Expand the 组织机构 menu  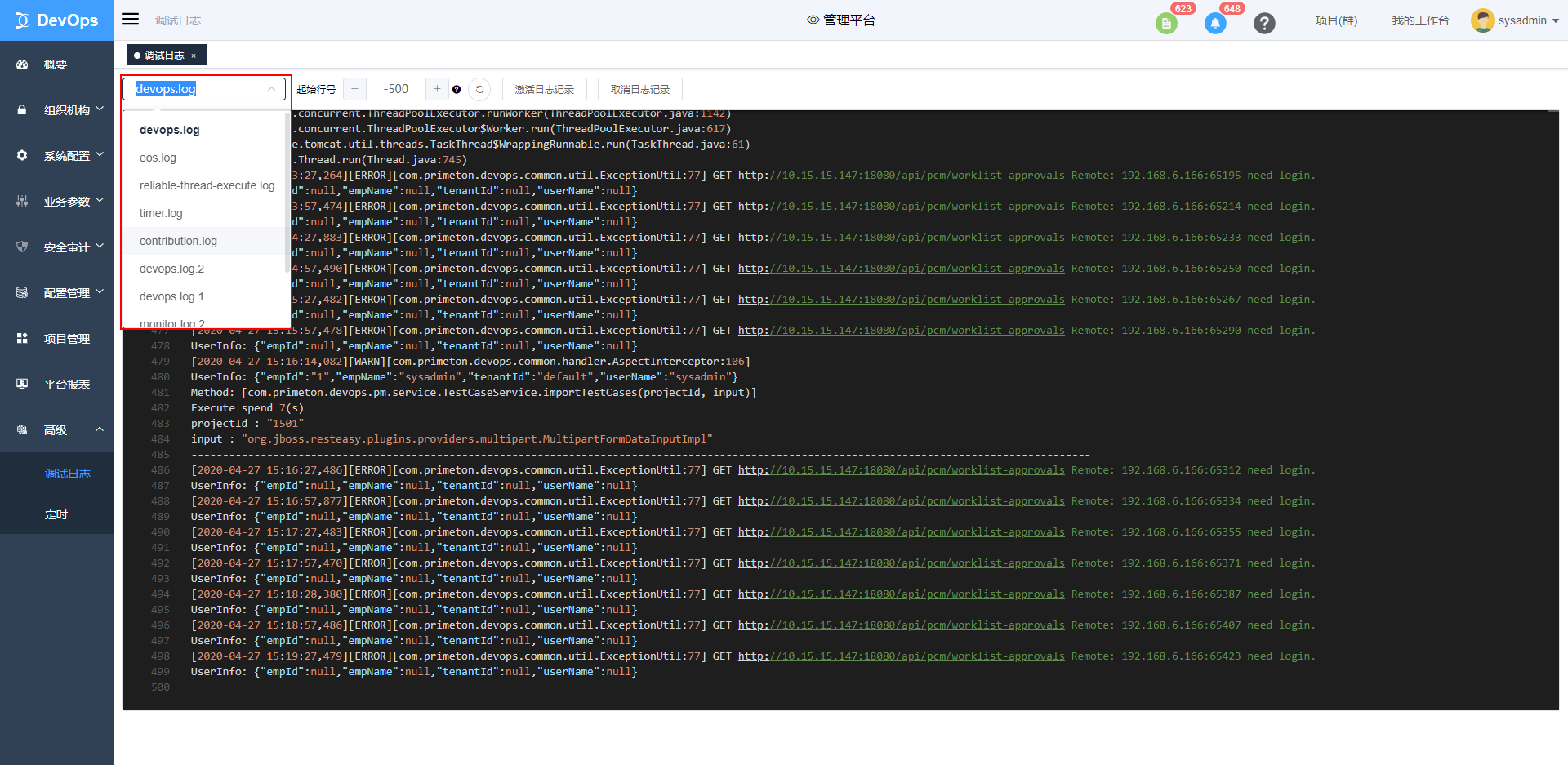point(100,108)
